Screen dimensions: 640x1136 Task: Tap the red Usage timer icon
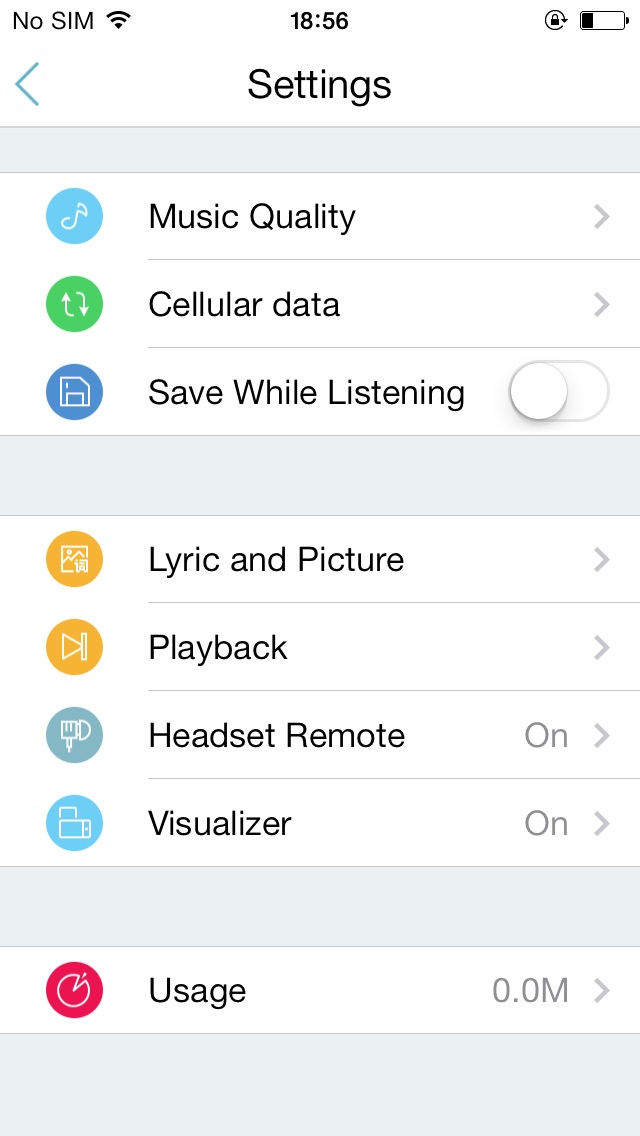(x=74, y=991)
